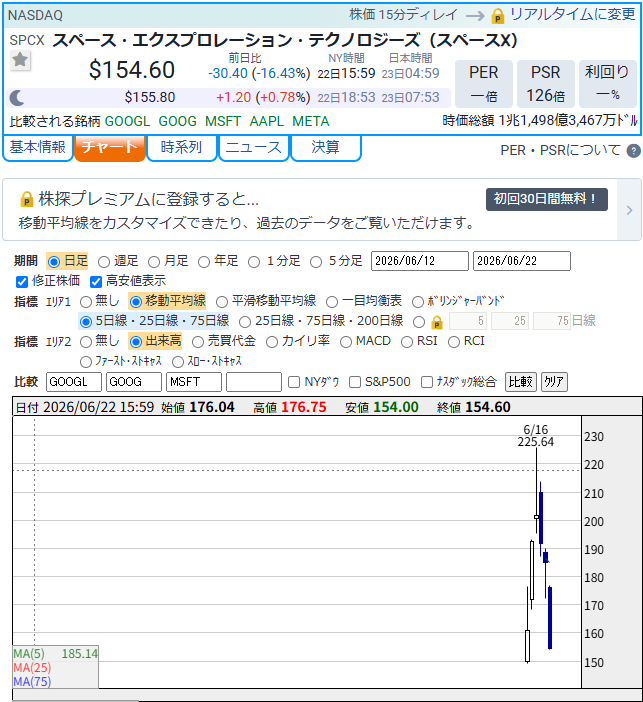Switch to the 決算 tab

[326, 147]
